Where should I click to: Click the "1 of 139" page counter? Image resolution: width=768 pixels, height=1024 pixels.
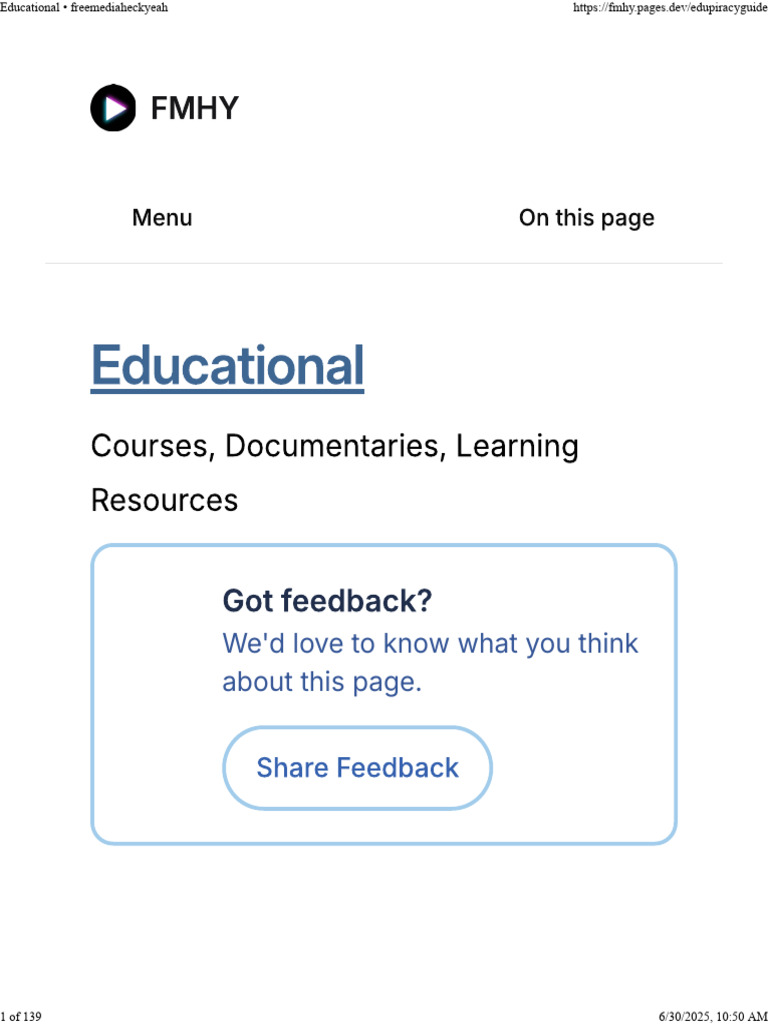point(21,1016)
